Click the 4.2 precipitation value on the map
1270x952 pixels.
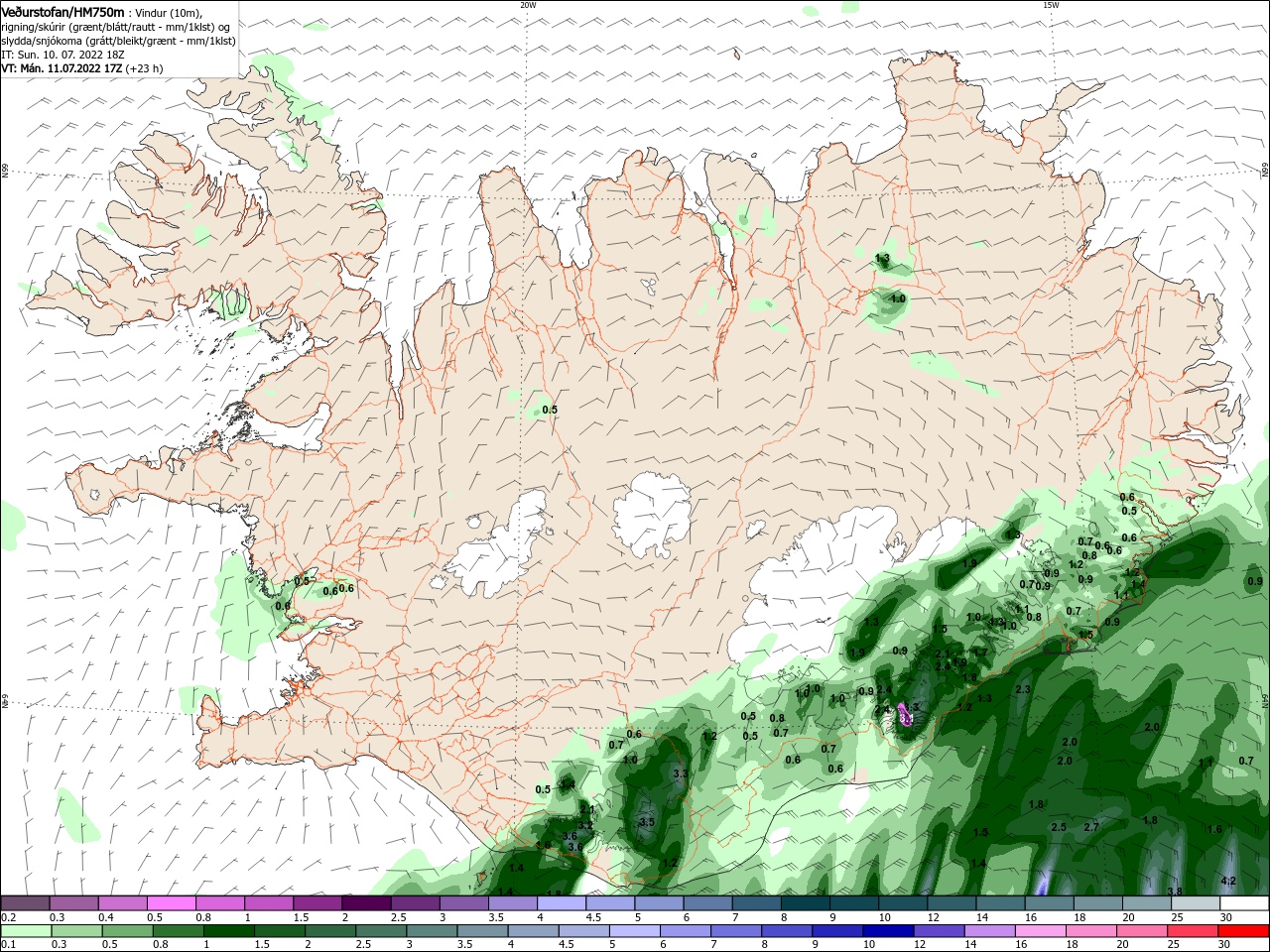click(x=1228, y=881)
